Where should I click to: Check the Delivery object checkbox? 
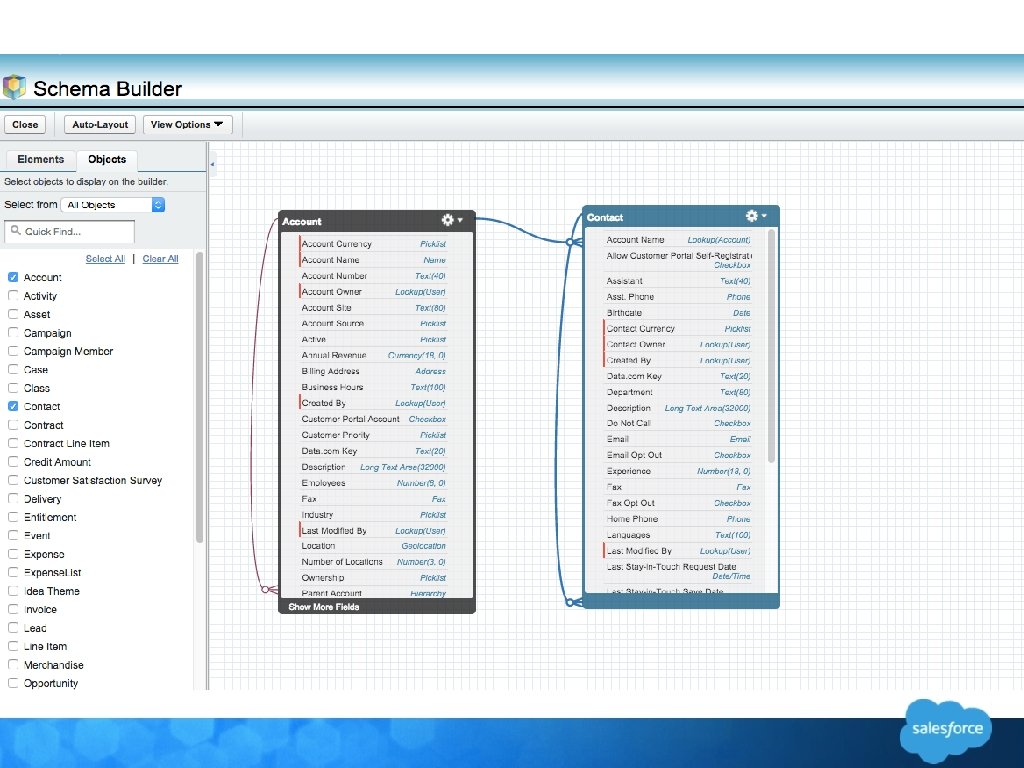coord(13,498)
